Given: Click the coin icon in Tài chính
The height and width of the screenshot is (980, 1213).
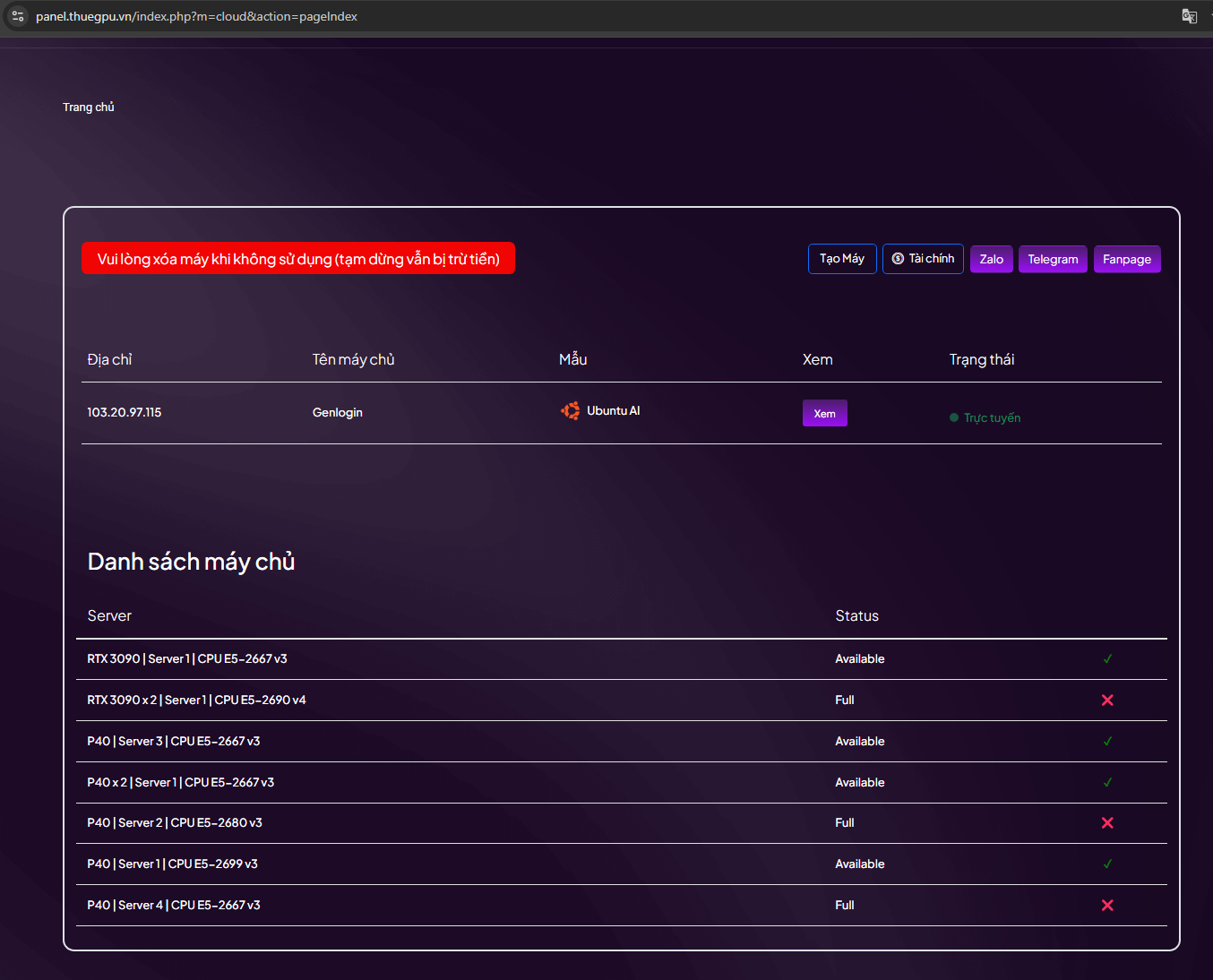Looking at the screenshot, I should click(898, 259).
